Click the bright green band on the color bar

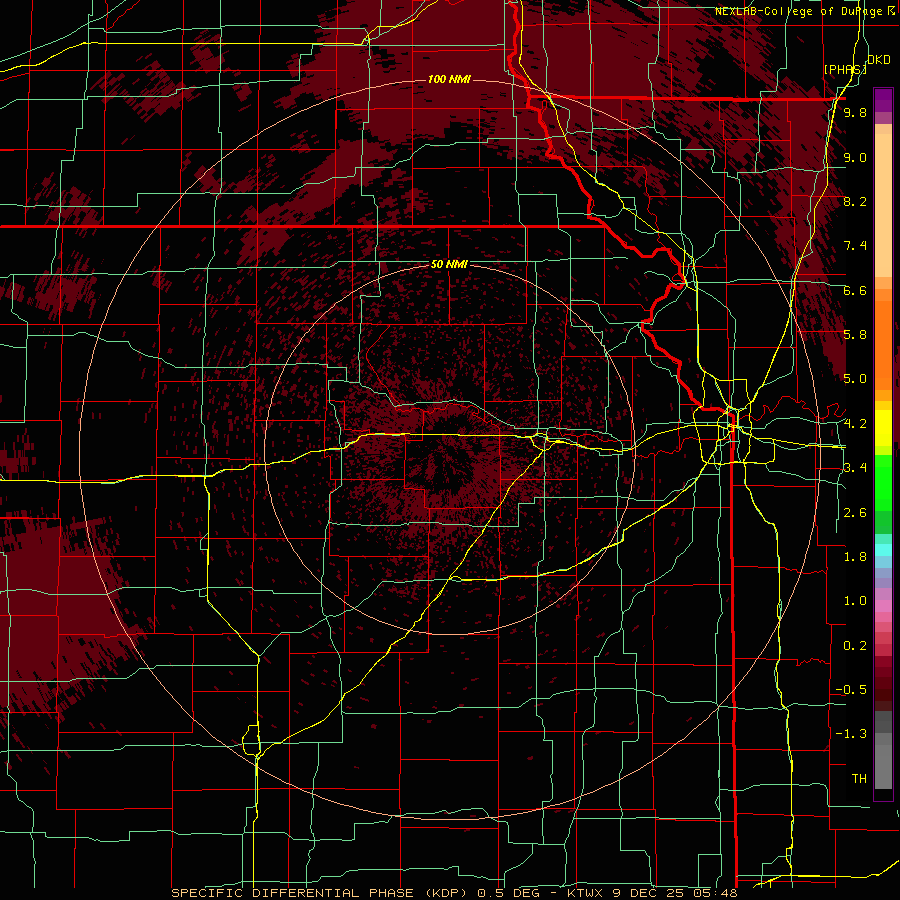tap(883, 483)
